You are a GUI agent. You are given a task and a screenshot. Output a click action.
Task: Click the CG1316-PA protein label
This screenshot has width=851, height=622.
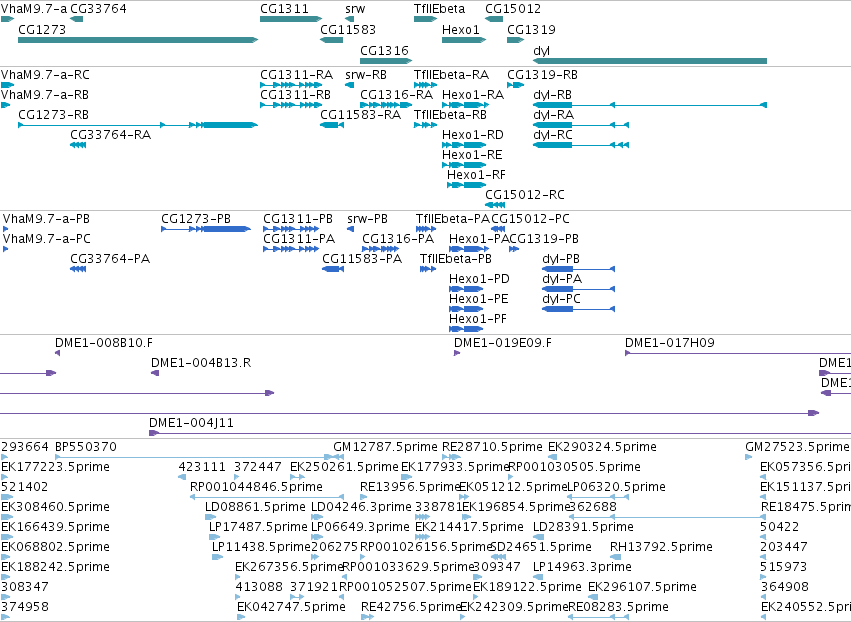pos(398,239)
